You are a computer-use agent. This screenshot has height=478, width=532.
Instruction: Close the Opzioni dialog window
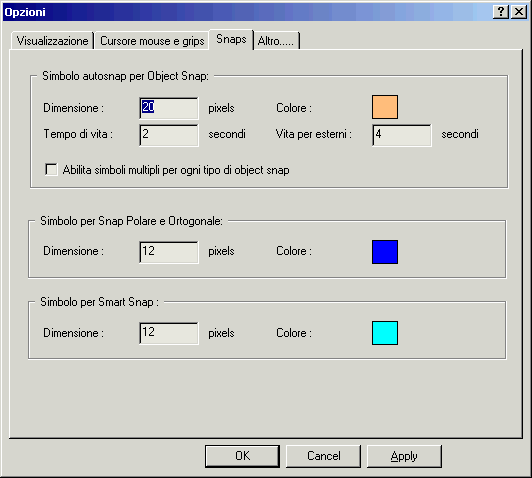click(519, 12)
